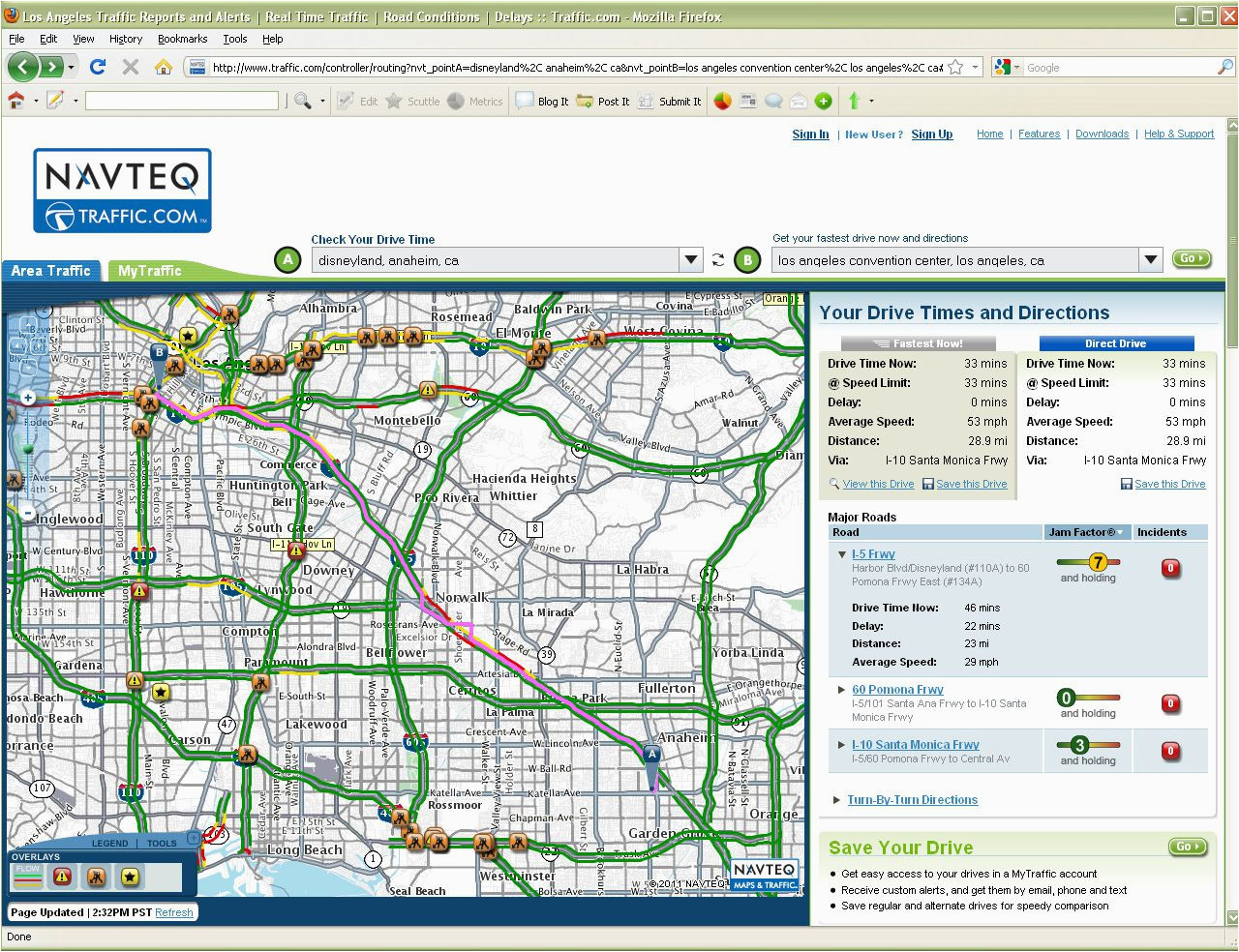Click the View this Drive link
Image resolution: width=1239 pixels, height=952 pixels.
[878, 484]
